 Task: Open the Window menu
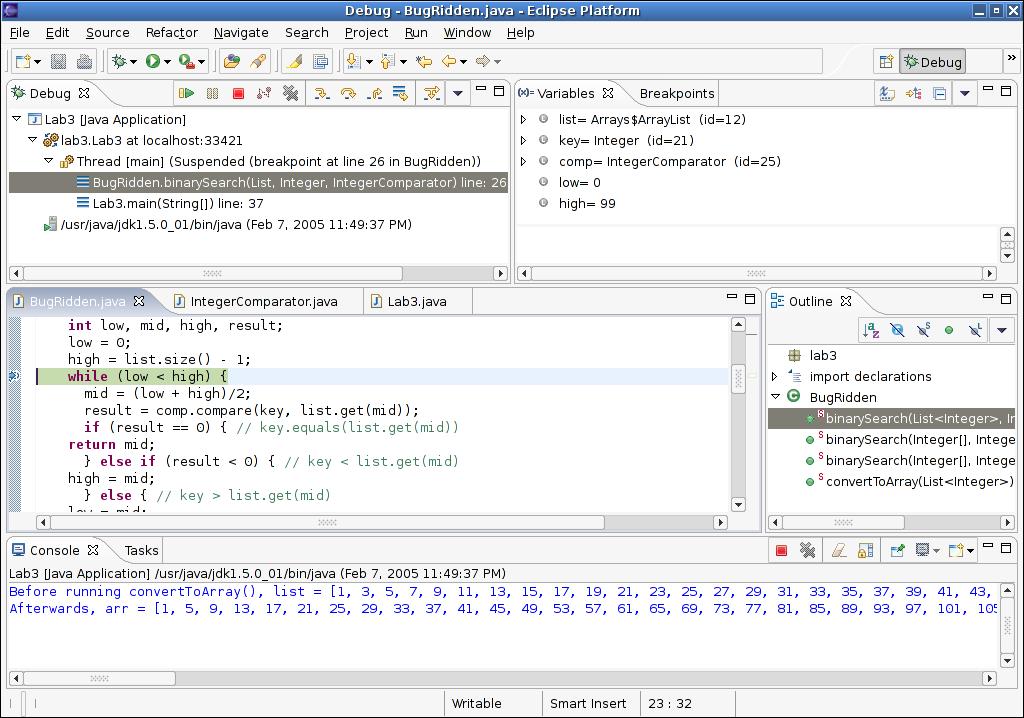click(x=467, y=33)
